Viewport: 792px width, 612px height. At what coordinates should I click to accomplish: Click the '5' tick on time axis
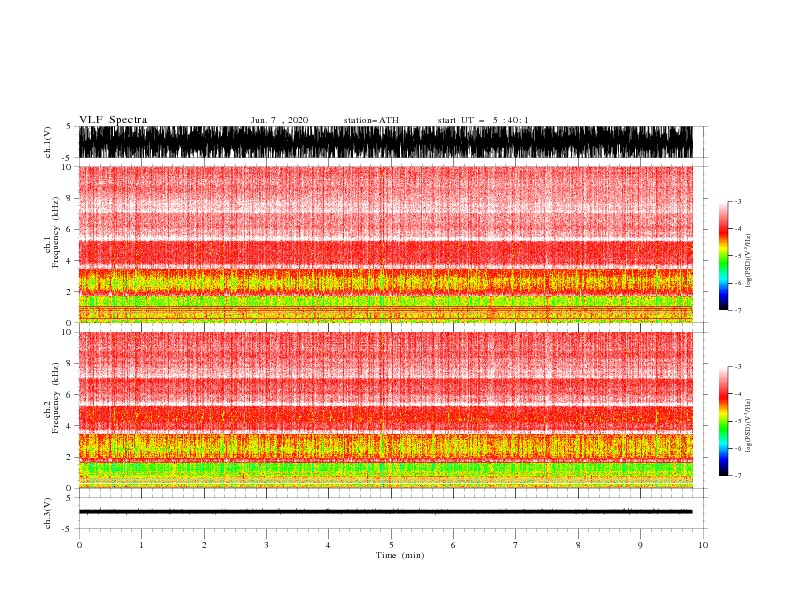tap(391, 545)
